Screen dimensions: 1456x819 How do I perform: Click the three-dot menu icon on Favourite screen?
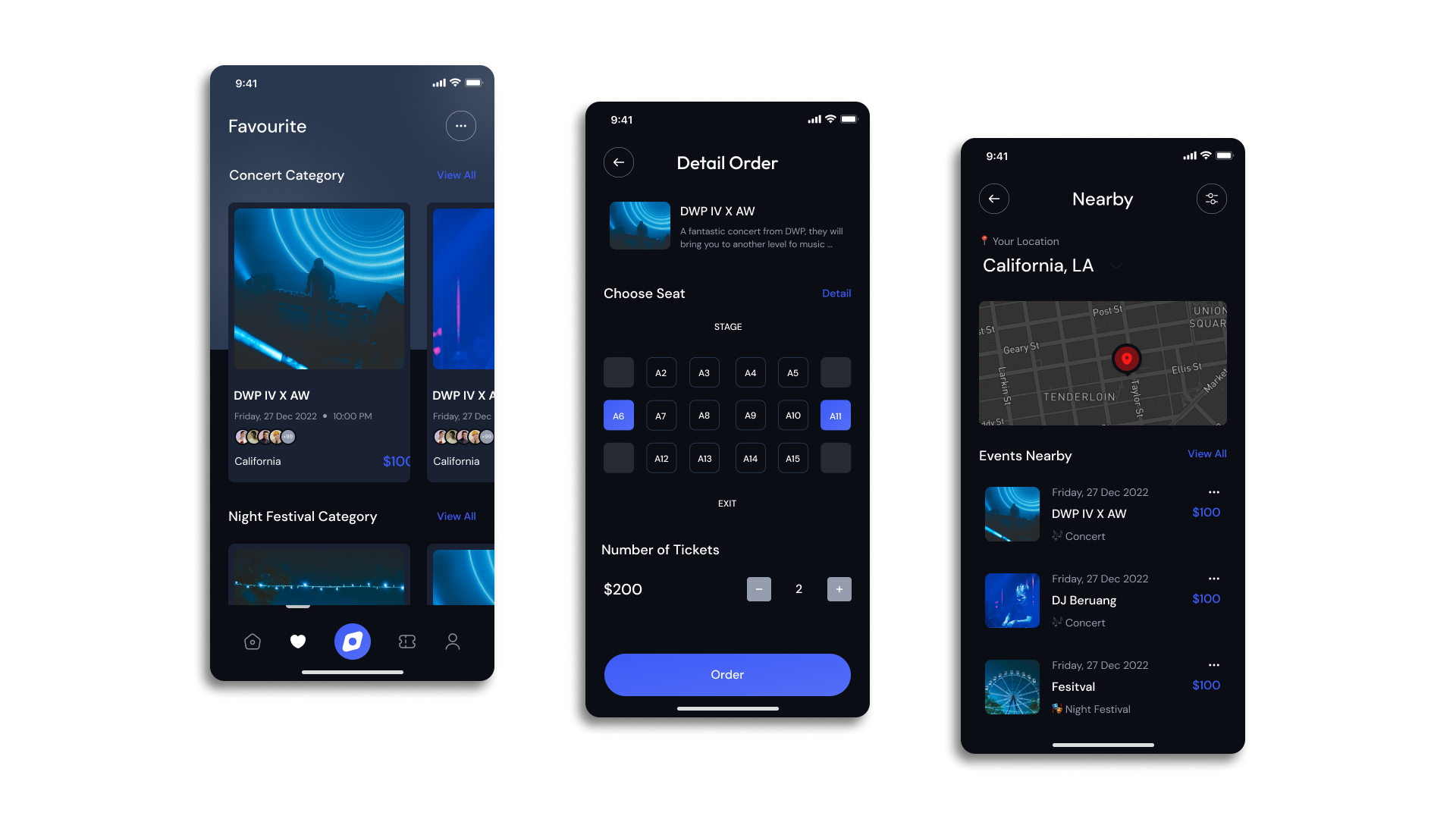pos(460,125)
